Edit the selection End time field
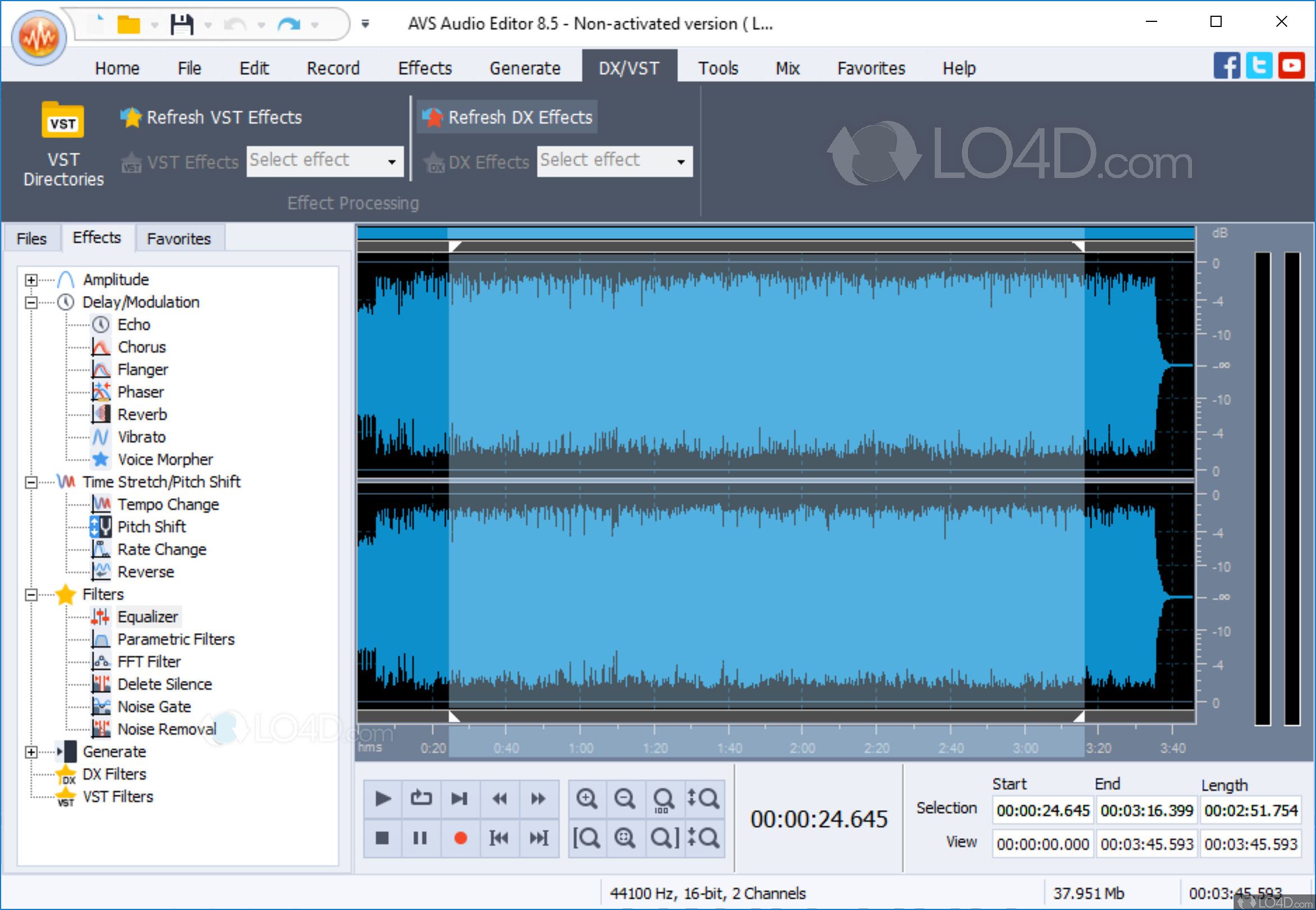 pos(1146,810)
